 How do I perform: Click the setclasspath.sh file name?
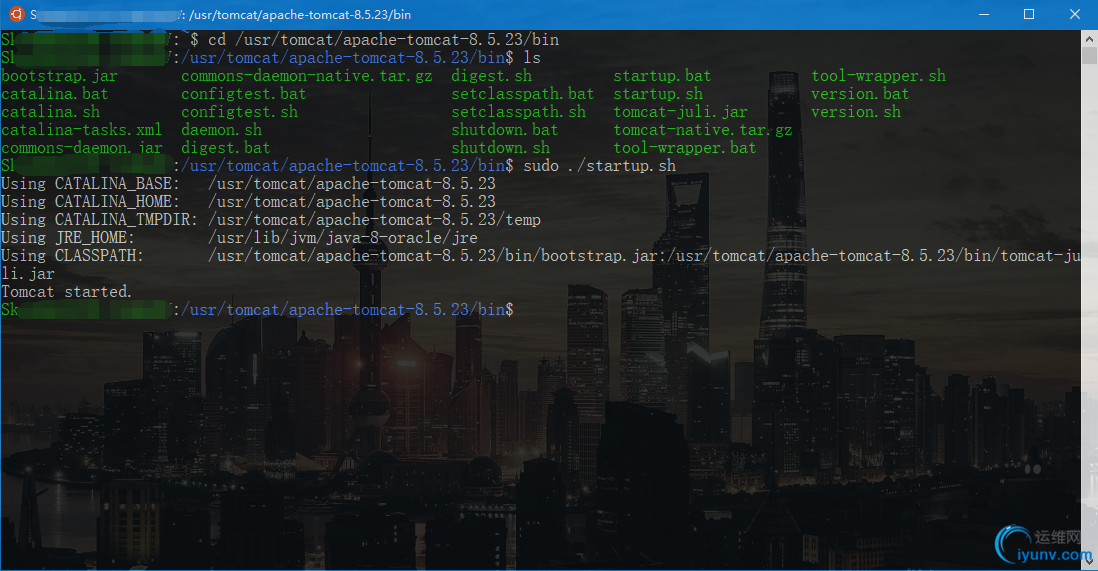pos(518,112)
